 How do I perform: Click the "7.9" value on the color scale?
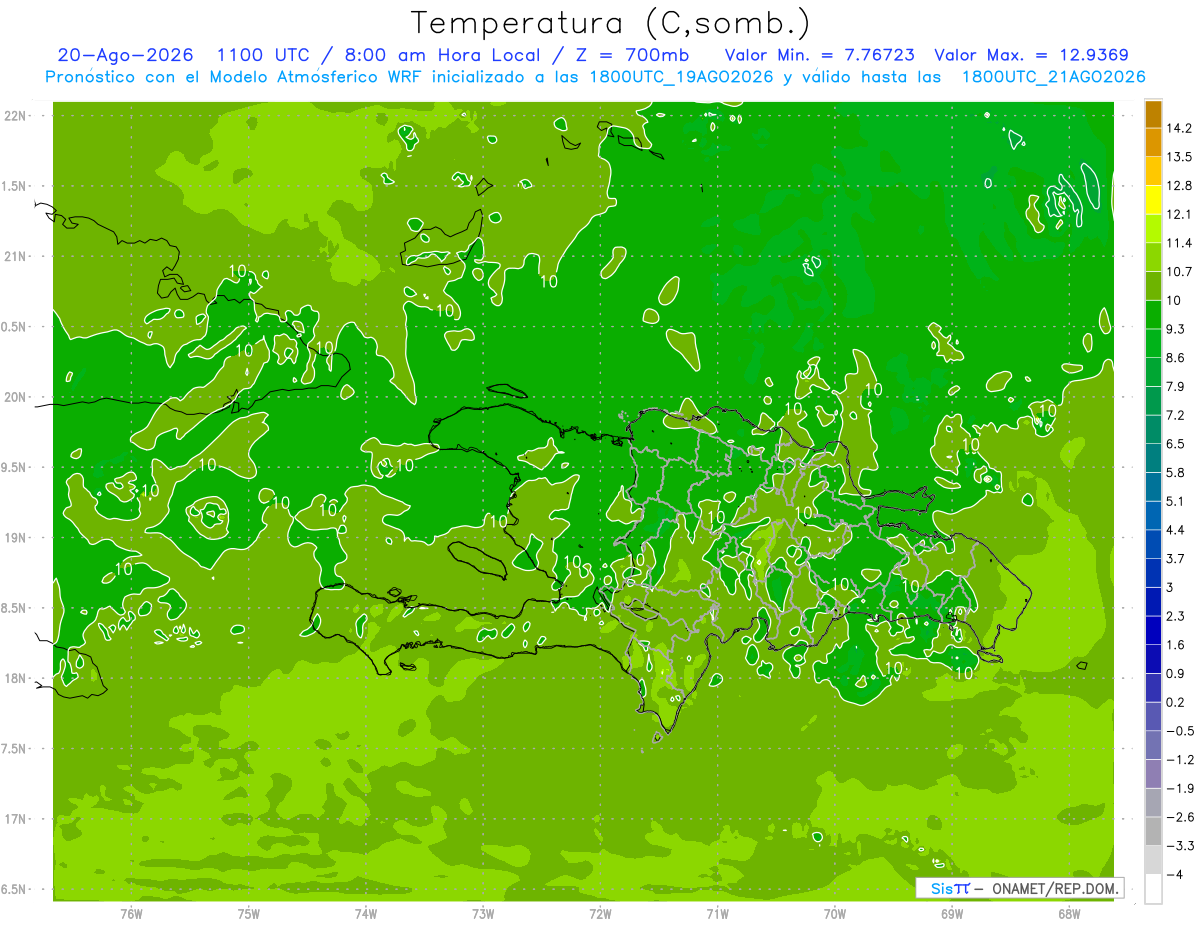click(x=1175, y=386)
